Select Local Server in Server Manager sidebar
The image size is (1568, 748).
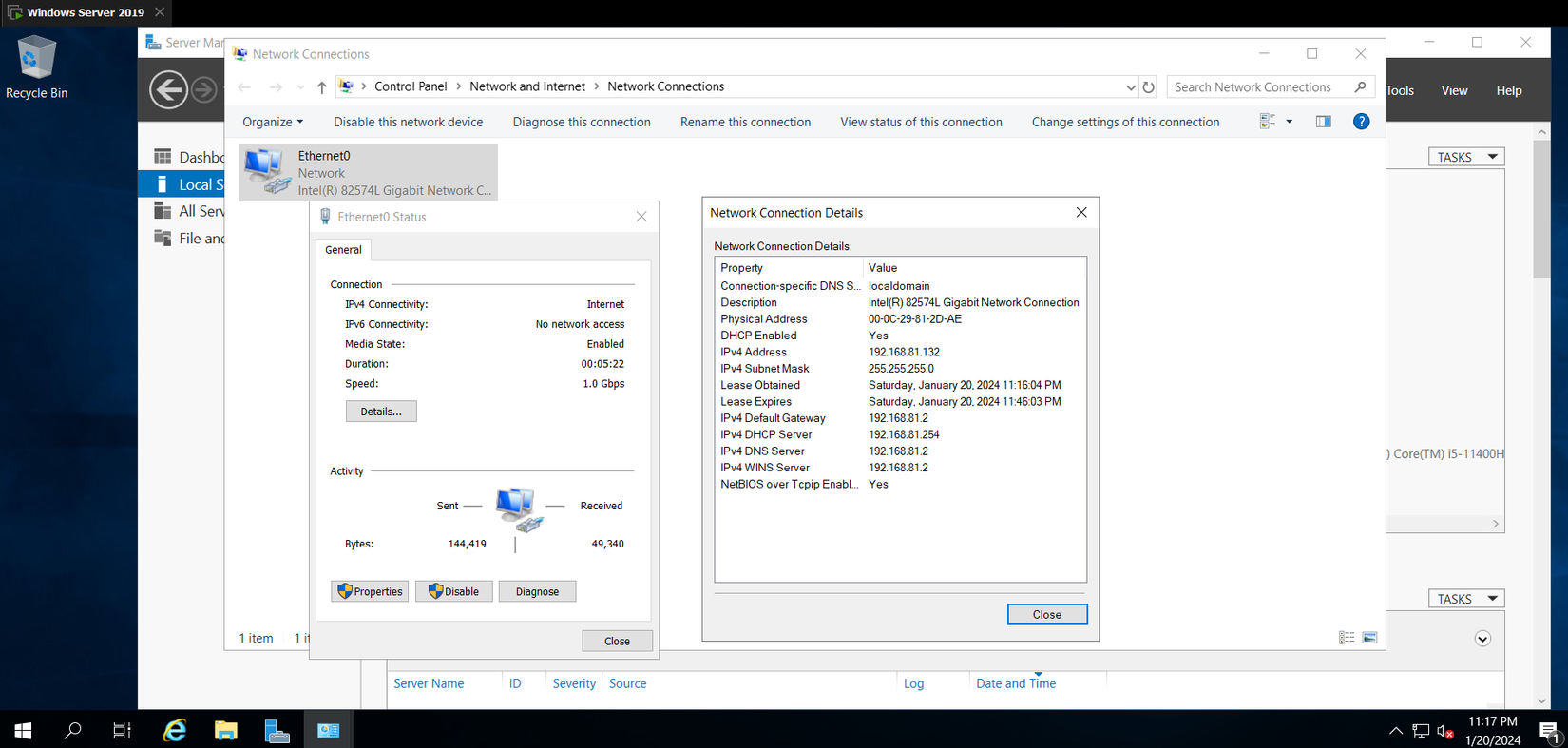click(182, 184)
